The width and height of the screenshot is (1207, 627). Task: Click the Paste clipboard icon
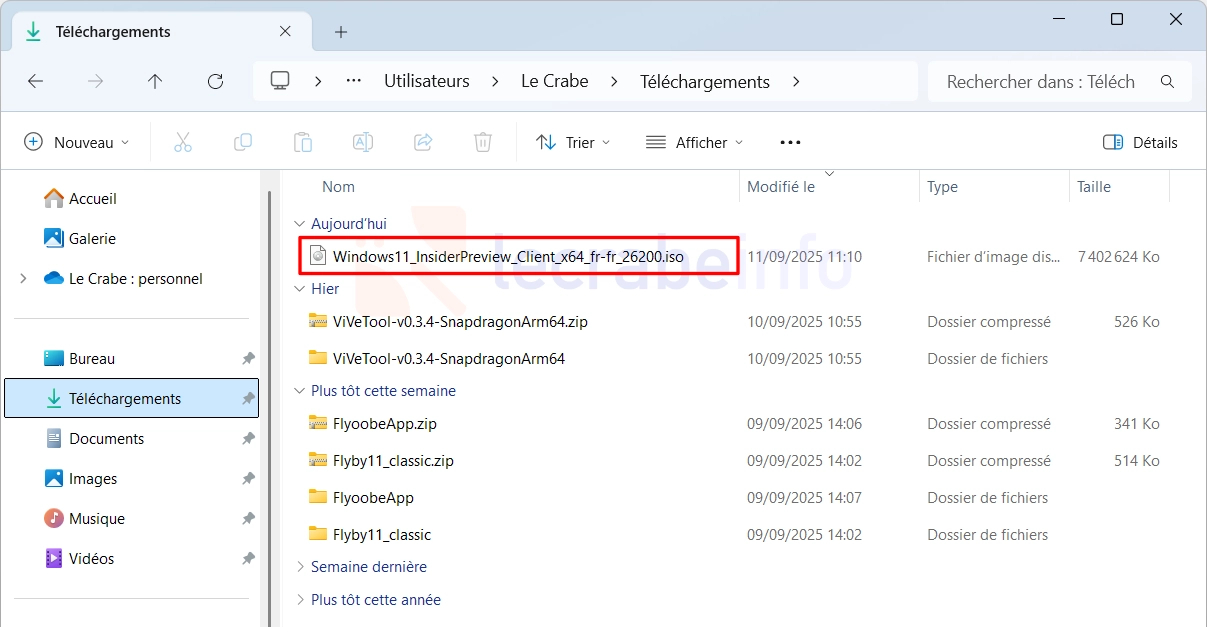click(303, 142)
